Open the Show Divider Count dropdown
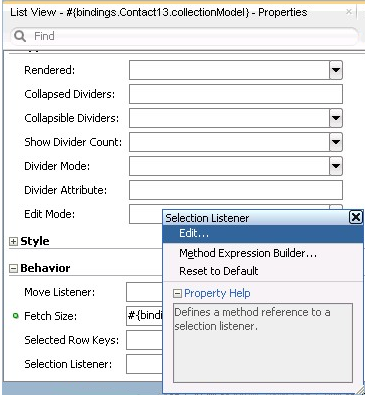The width and height of the screenshot is (365, 395). pos(336,142)
